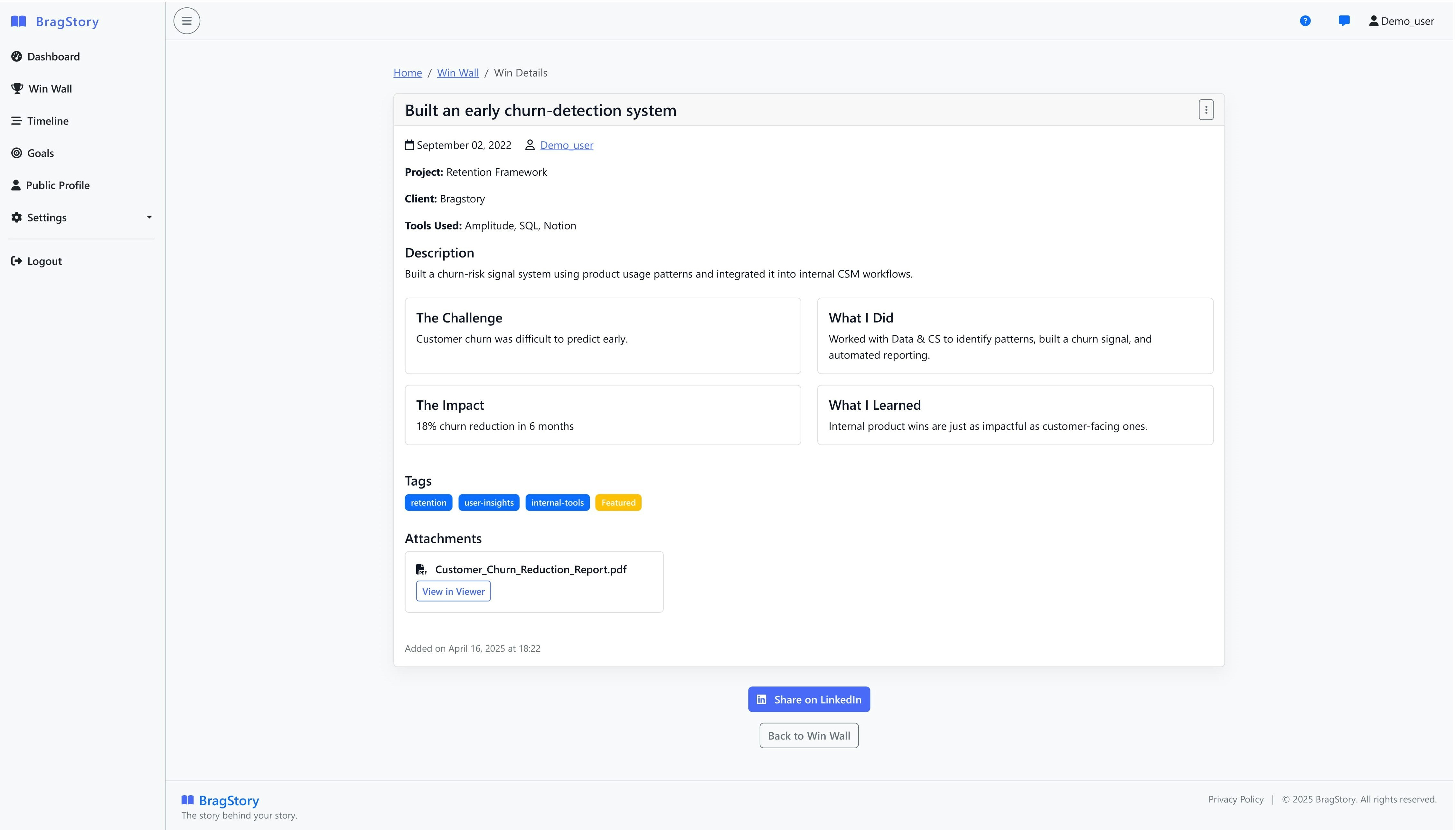Screen dimensions: 1456x830
Task: Click Customer_Churn_Reduction_Report.pdf filename
Action: point(530,569)
